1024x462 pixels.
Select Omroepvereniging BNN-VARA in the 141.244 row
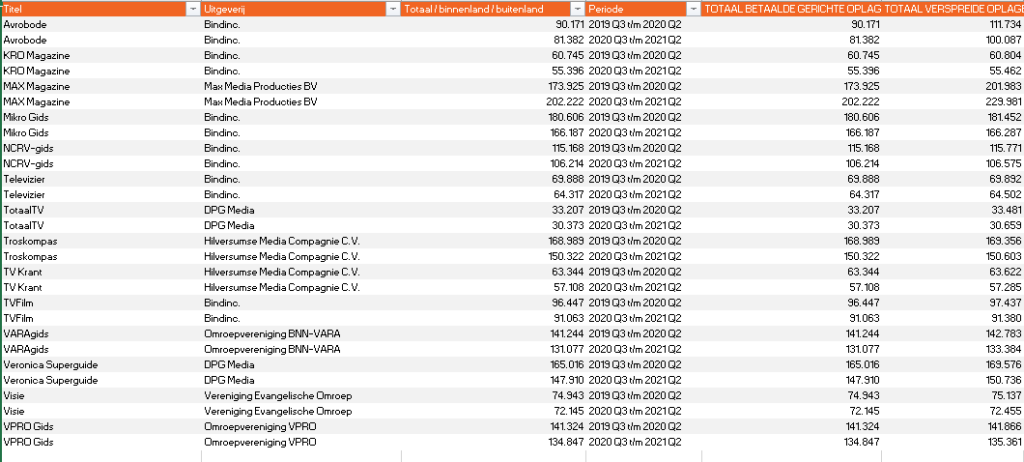(272, 334)
